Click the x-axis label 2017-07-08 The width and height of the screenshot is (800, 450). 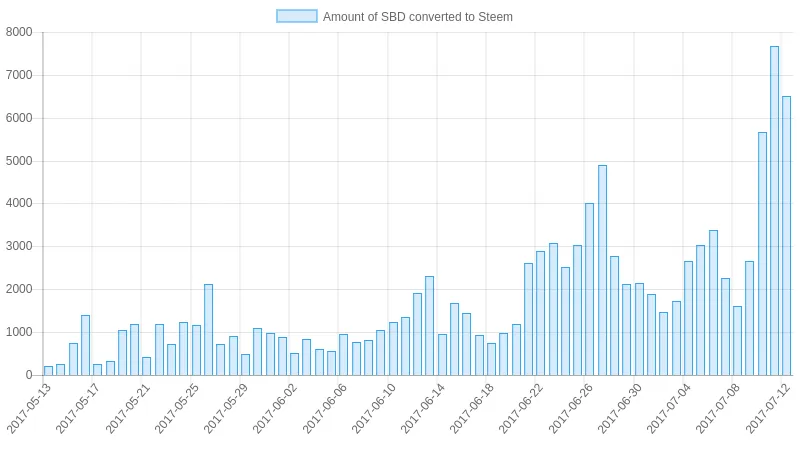718,409
